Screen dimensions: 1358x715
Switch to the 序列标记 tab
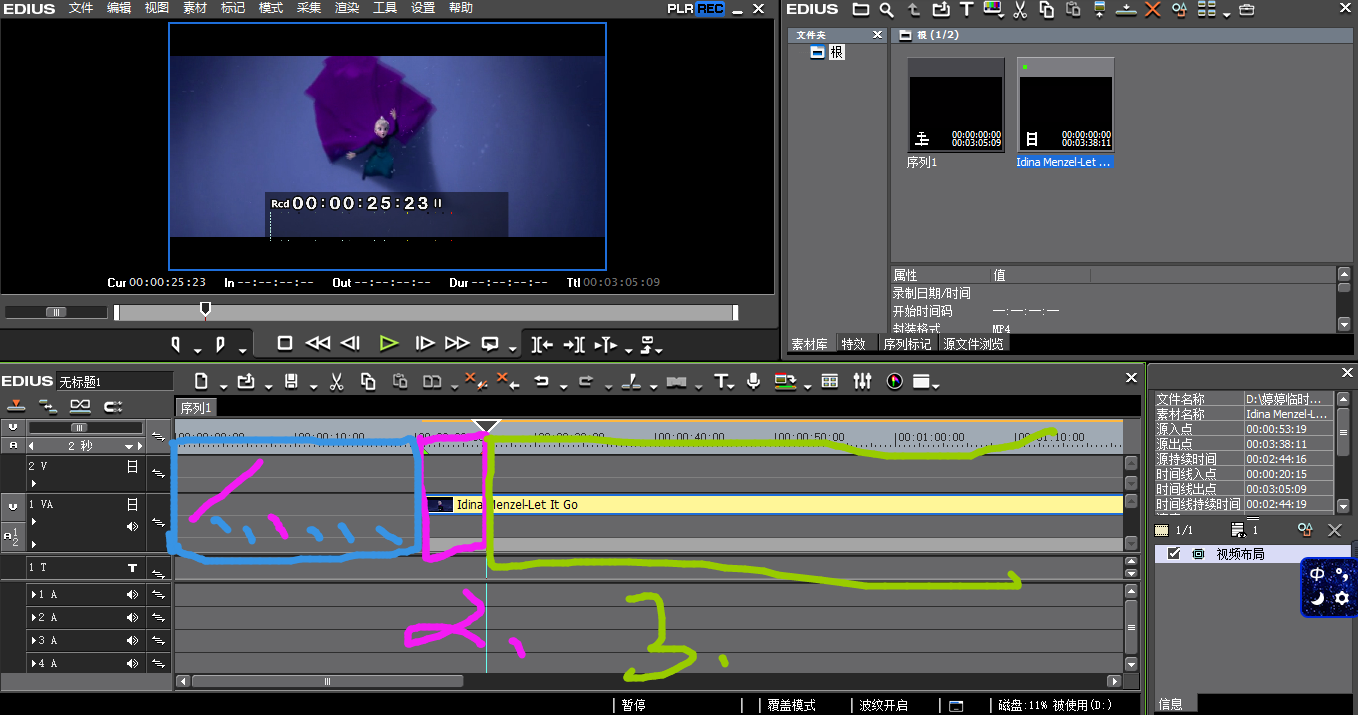[907, 344]
